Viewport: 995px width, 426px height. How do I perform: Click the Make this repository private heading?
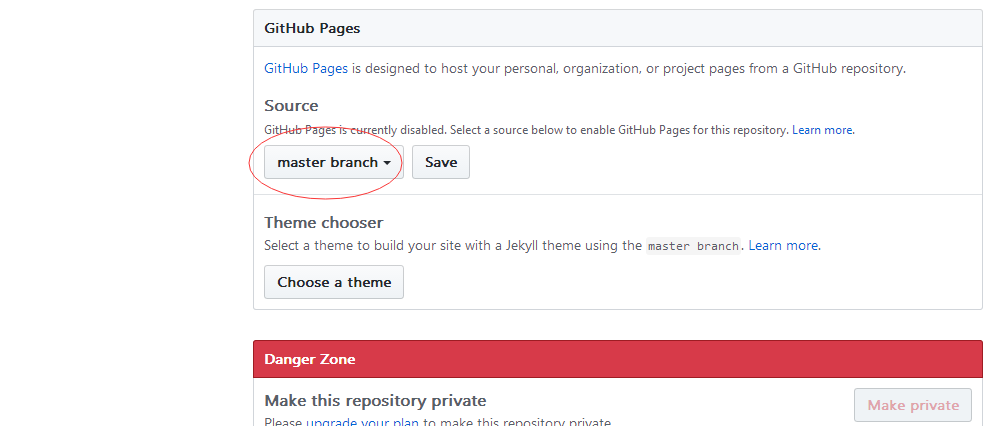click(x=375, y=401)
